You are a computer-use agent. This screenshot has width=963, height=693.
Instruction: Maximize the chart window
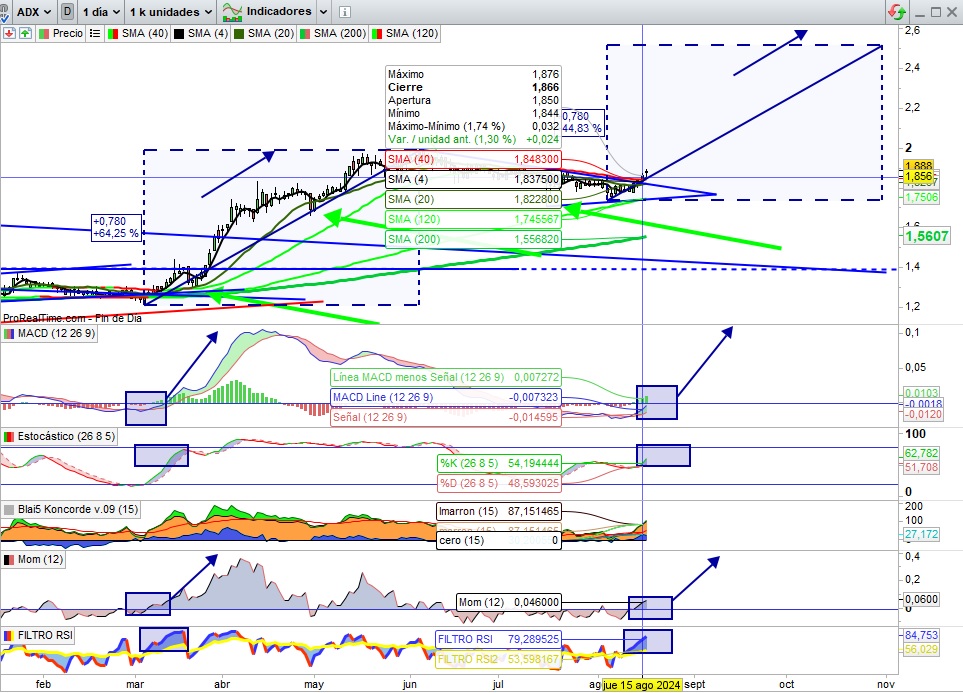[x=936, y=12]
